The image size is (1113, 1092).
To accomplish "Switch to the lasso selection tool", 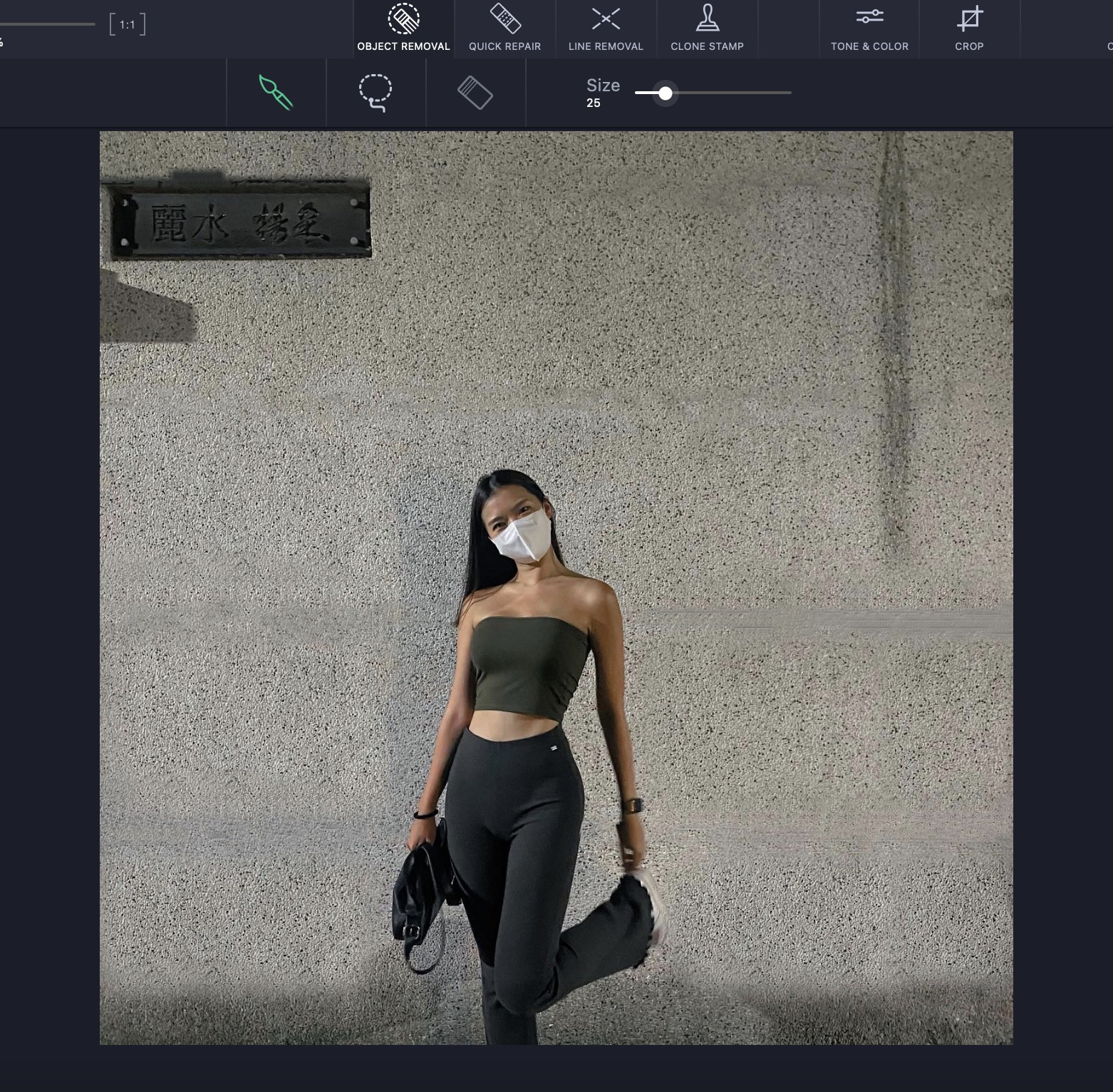I will [375, 93].
